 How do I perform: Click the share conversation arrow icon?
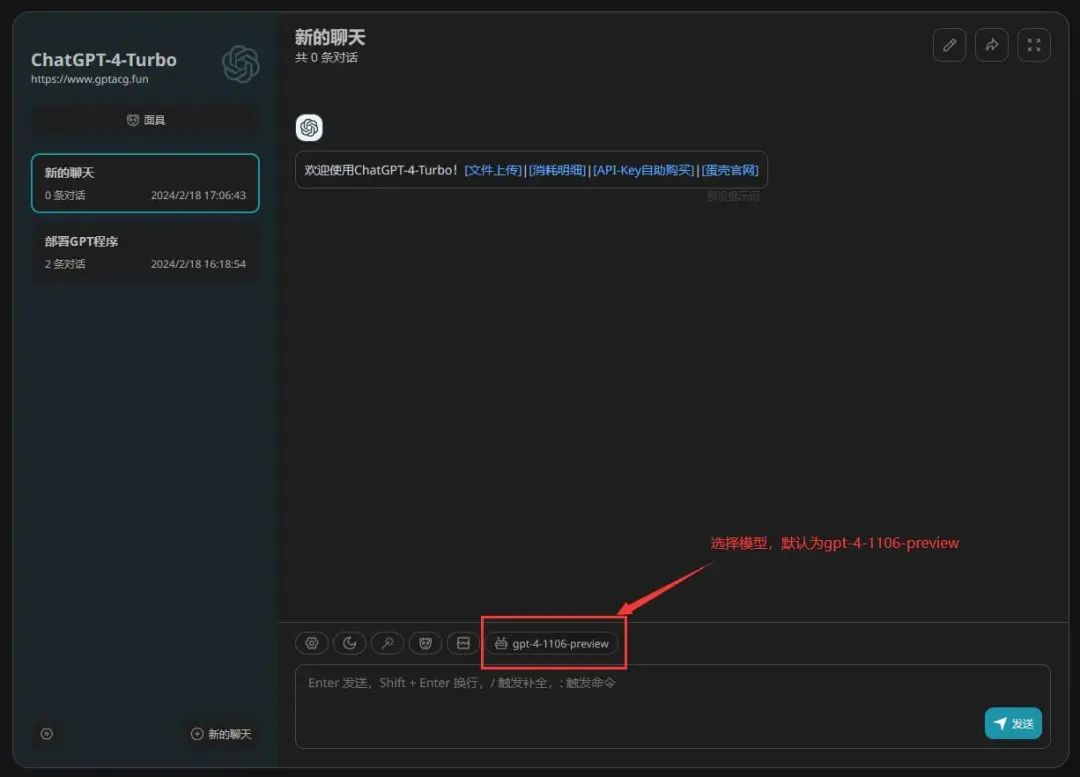[991, 45]
